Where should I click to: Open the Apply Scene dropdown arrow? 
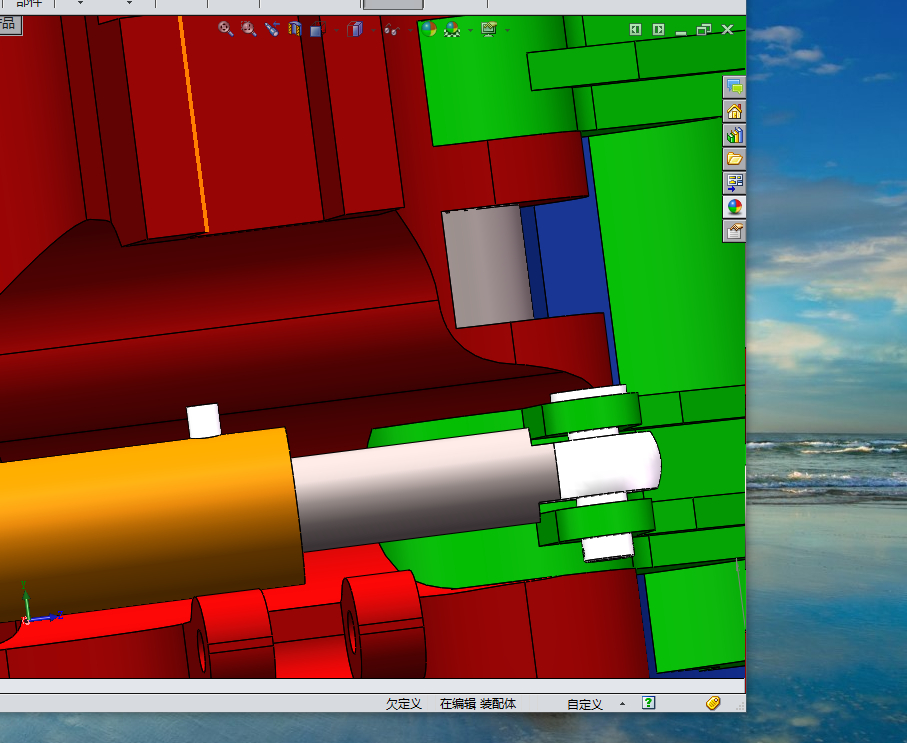470,30
